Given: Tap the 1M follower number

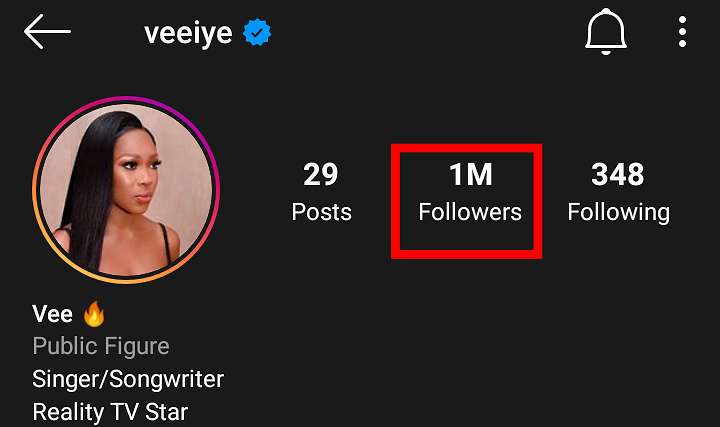Looking at the screenshot, I should pyautogui.click(x=471, y=174).
